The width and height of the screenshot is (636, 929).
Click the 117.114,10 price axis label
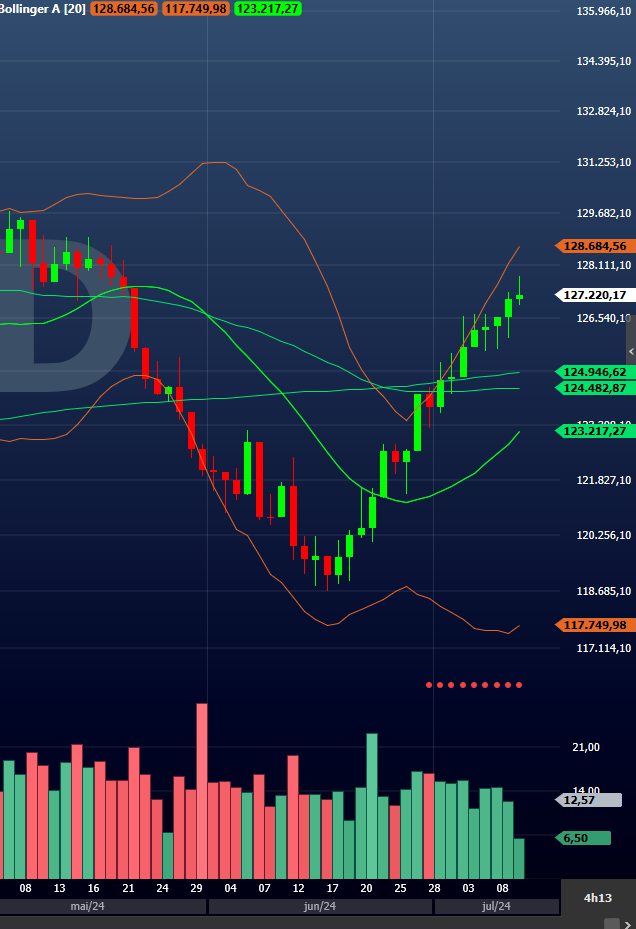(603, 648)
